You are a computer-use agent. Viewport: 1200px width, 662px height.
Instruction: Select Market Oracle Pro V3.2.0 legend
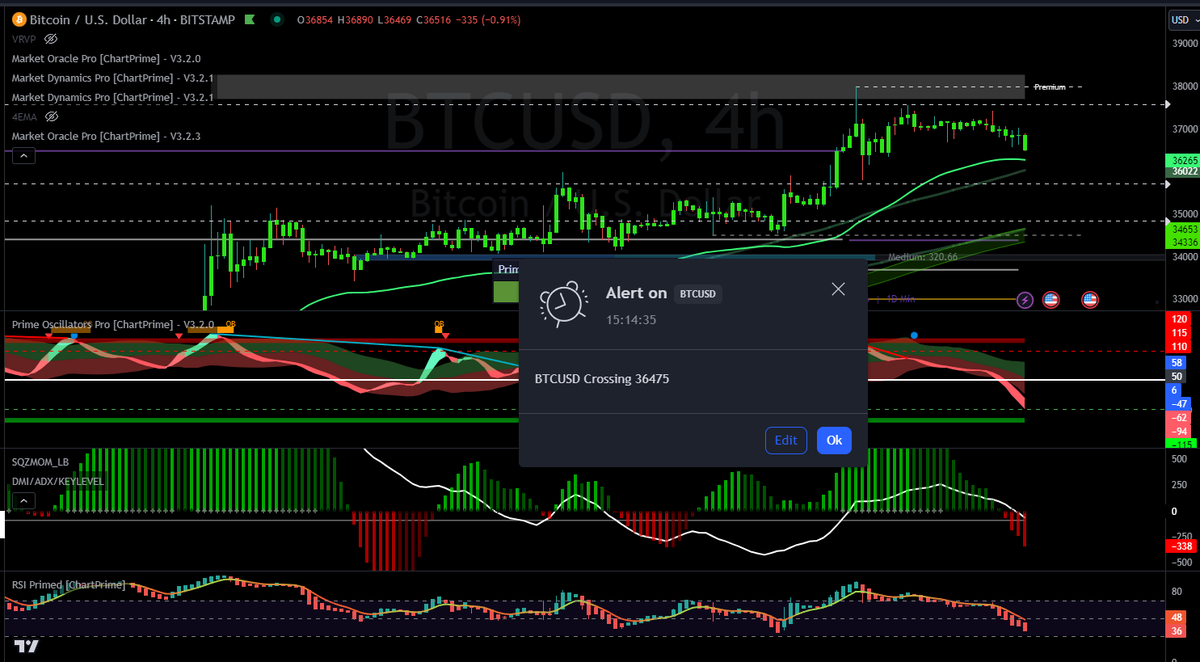pos(106,58)
